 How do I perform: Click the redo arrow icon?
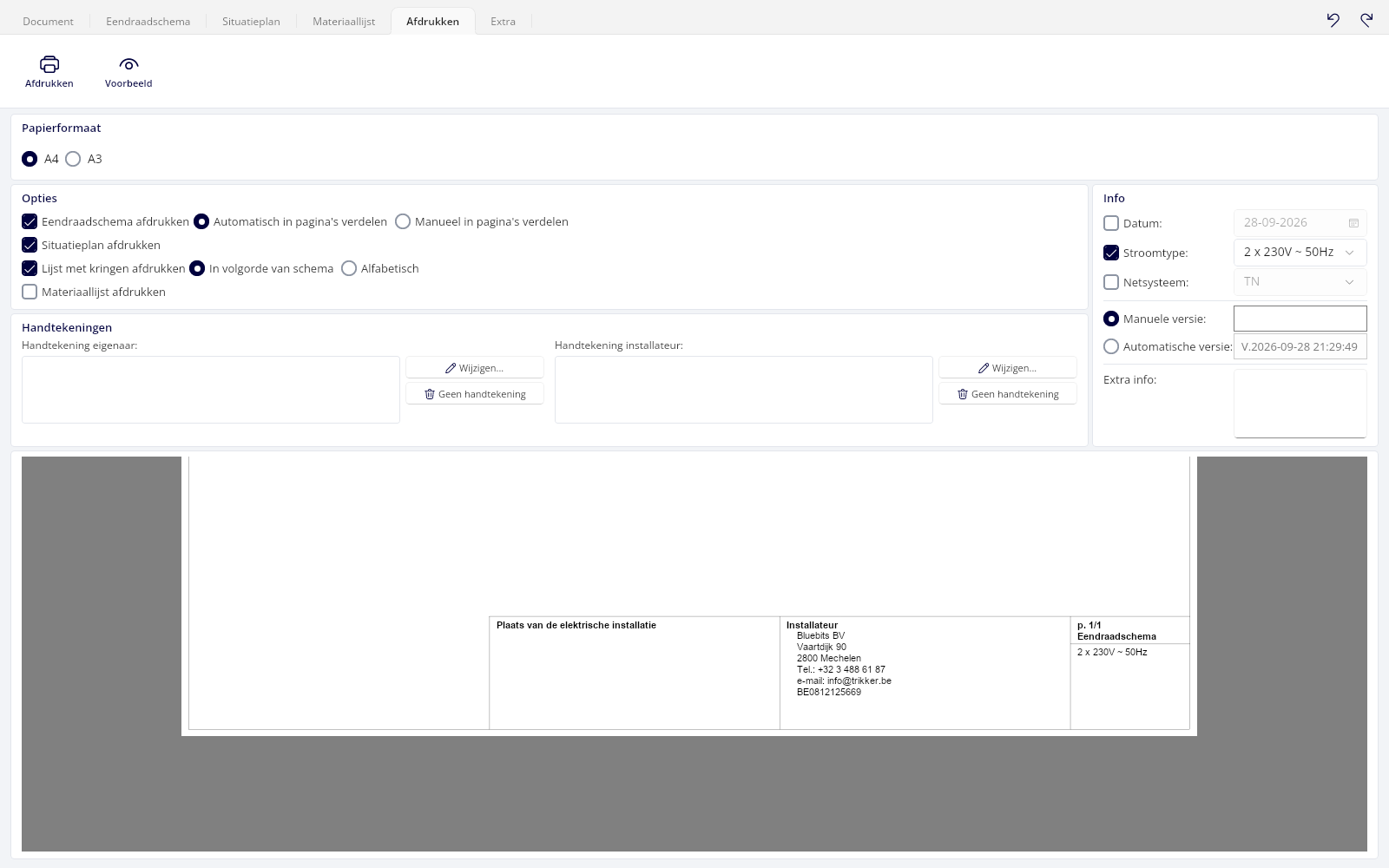(x=1366, y=20)
